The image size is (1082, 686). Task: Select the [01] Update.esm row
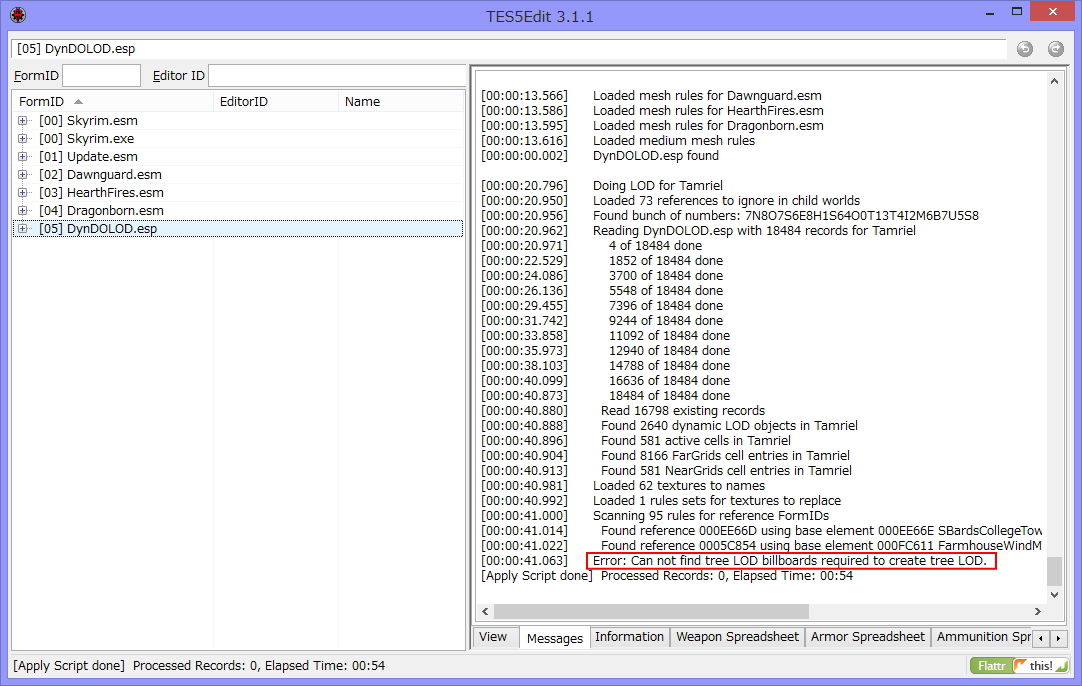point(238,157)
